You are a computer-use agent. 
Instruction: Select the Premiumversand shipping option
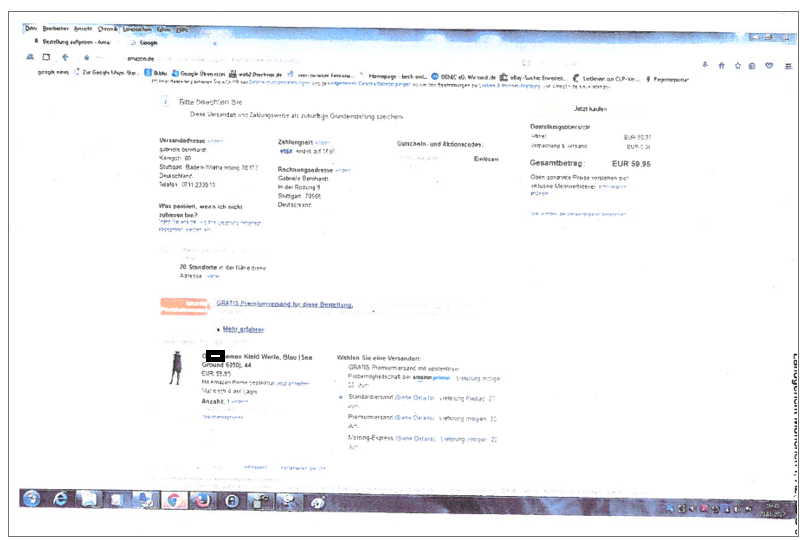pos(370,418)
